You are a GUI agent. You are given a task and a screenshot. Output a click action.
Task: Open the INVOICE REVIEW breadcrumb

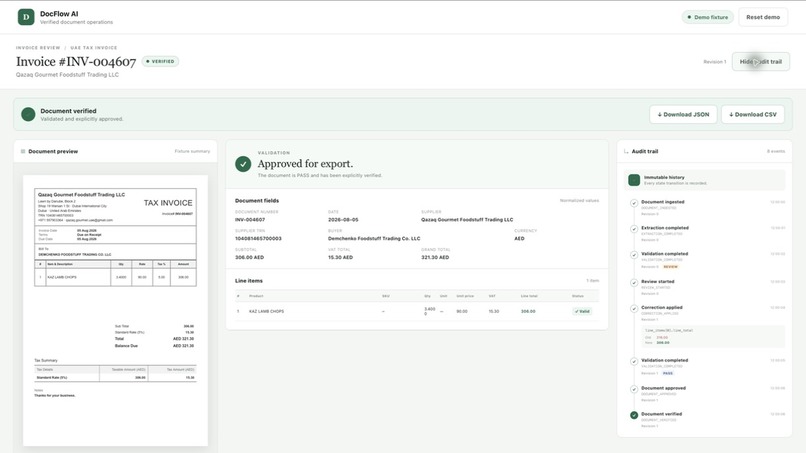click(38, 48)
